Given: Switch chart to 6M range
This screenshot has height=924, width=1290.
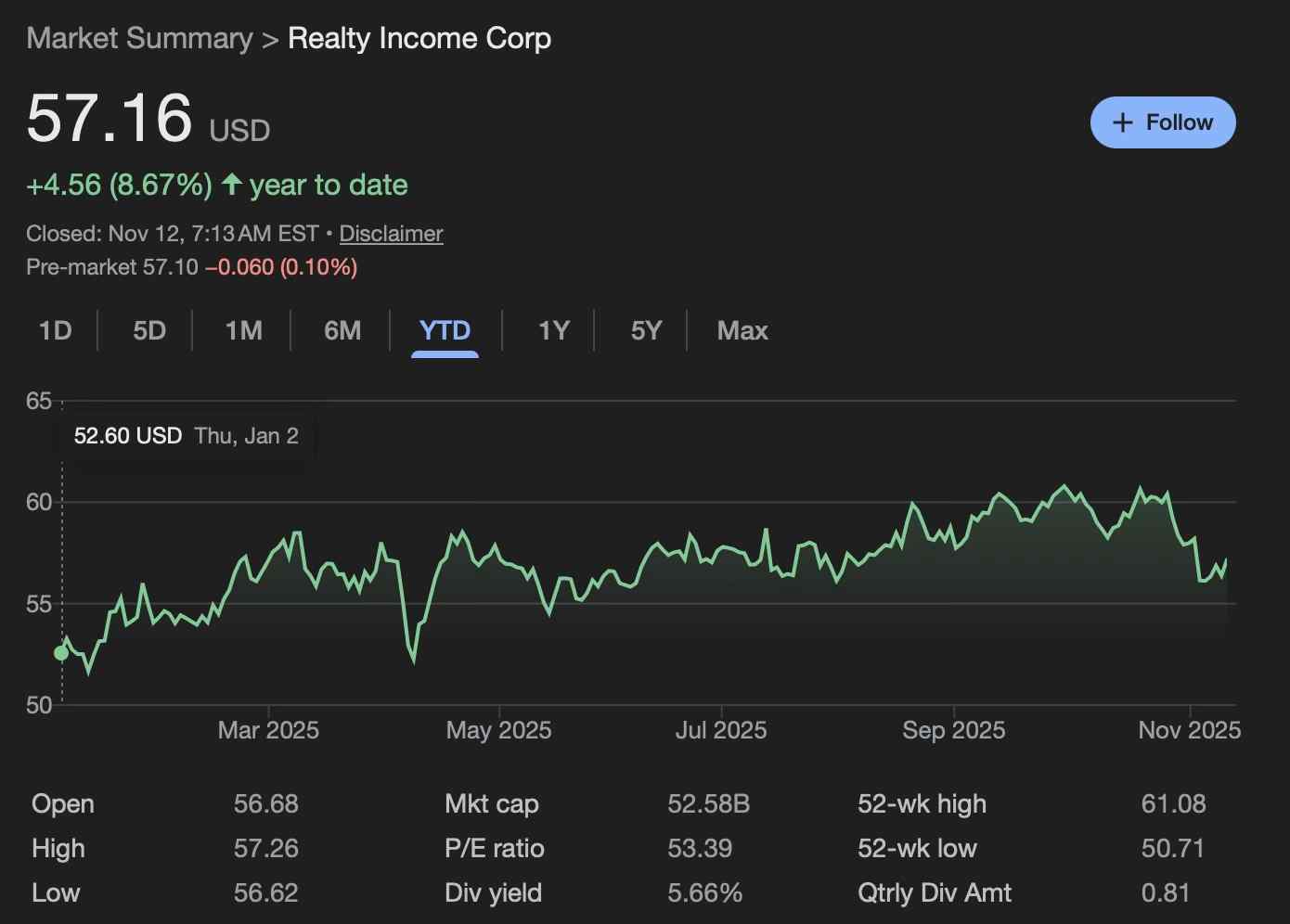Looking at the screenshot, I should [342, 330].
